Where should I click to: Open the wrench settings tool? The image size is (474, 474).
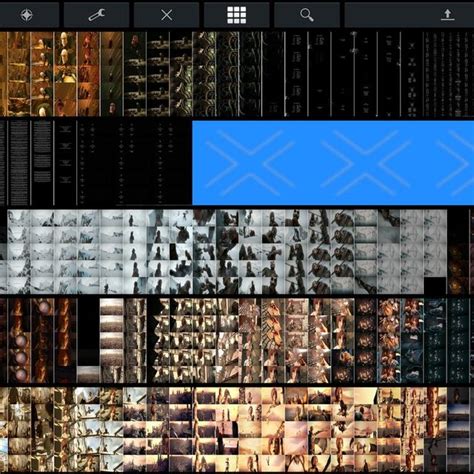click(x=97, y=15)
